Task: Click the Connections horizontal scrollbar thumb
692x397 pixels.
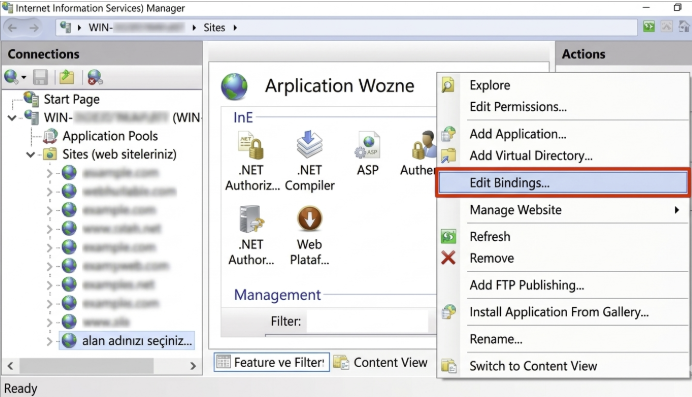Action: [86, 366]
